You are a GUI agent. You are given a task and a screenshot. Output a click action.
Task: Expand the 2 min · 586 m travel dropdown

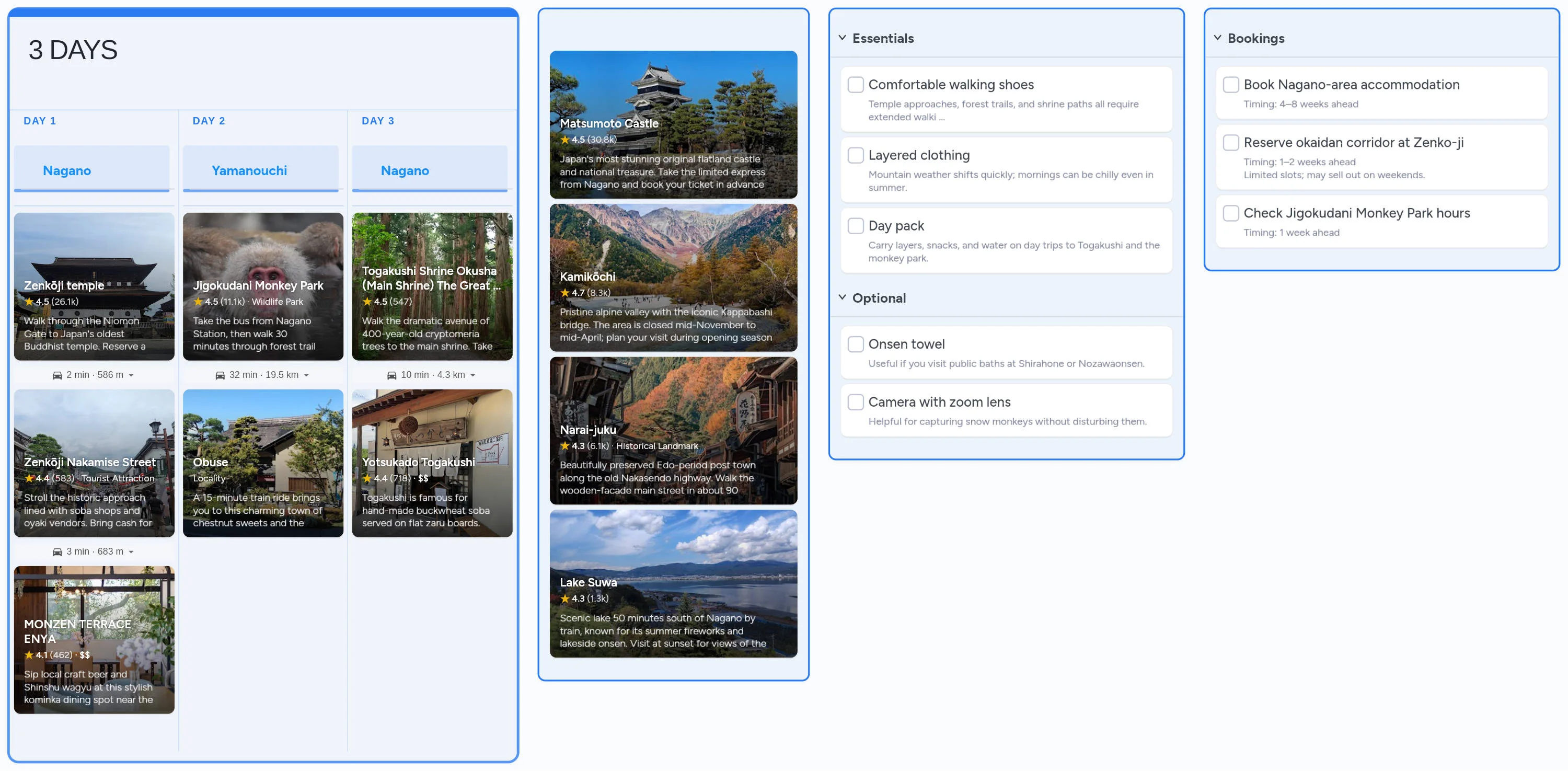(x=132, y=375)
